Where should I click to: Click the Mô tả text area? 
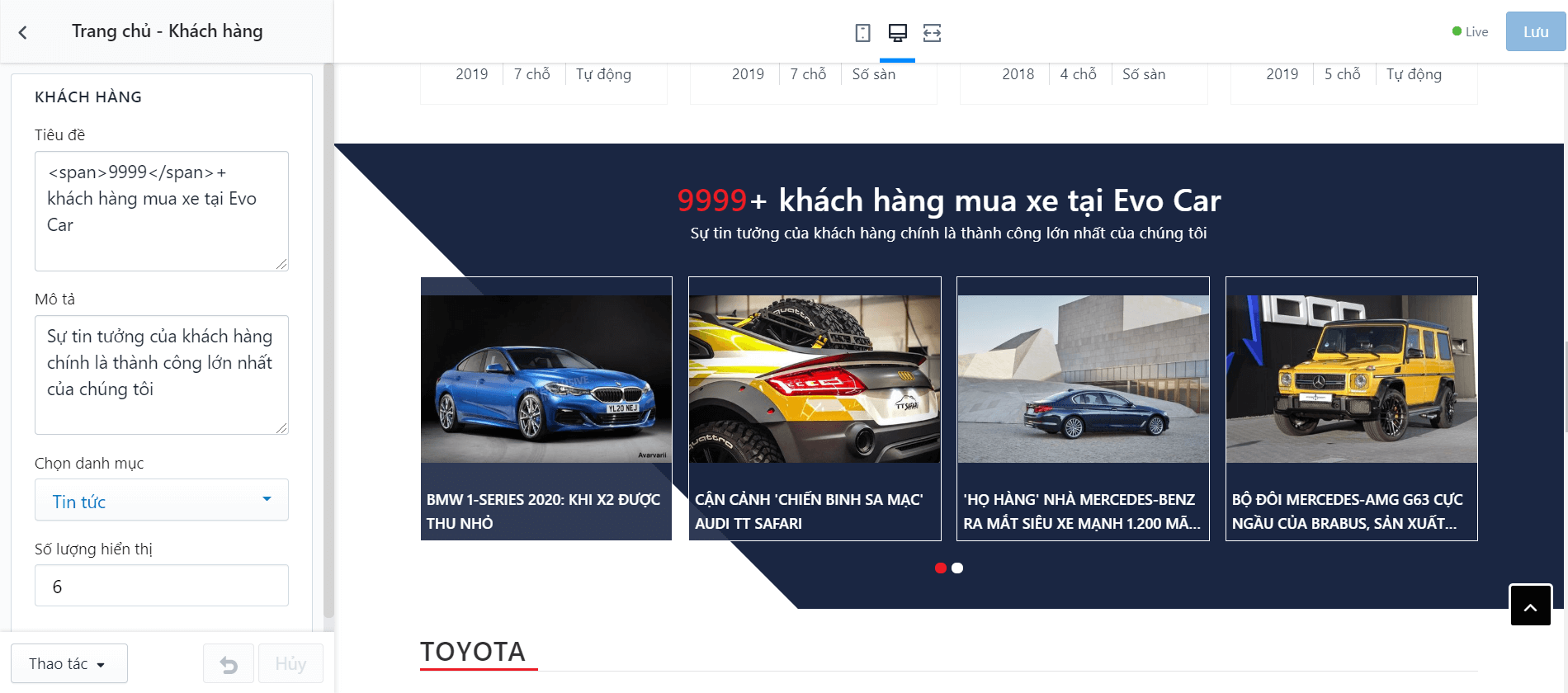tap(162, 375)
